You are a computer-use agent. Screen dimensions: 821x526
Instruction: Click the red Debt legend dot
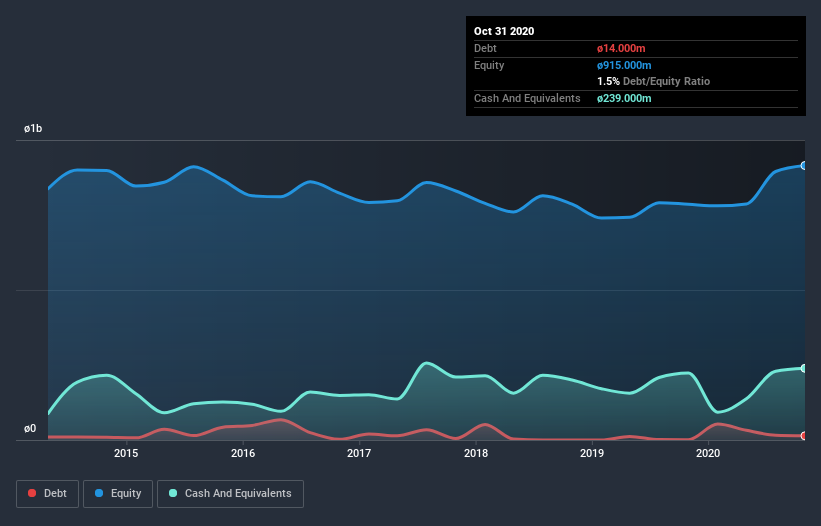[32, 493]
